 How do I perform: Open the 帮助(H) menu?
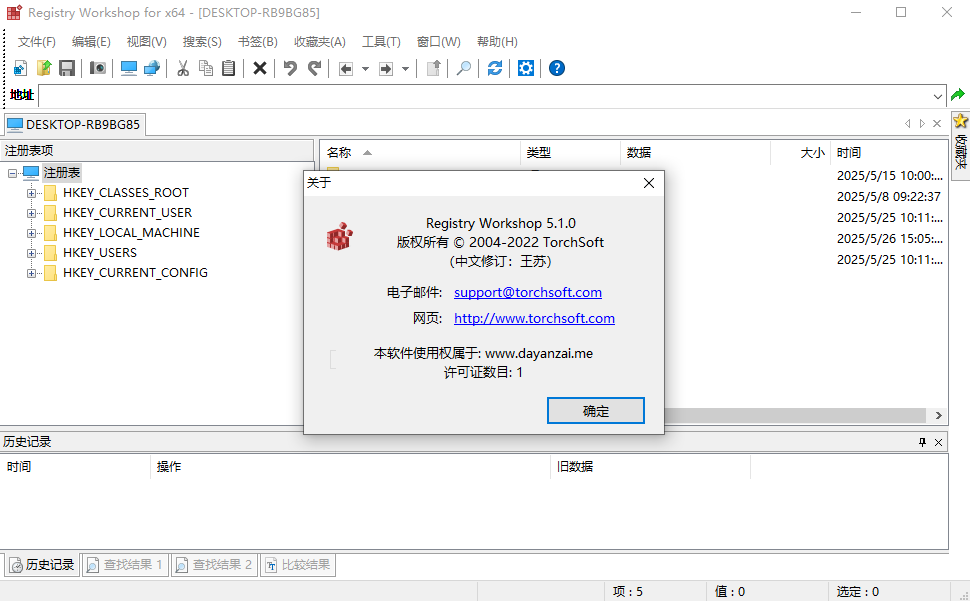point(497,41)
